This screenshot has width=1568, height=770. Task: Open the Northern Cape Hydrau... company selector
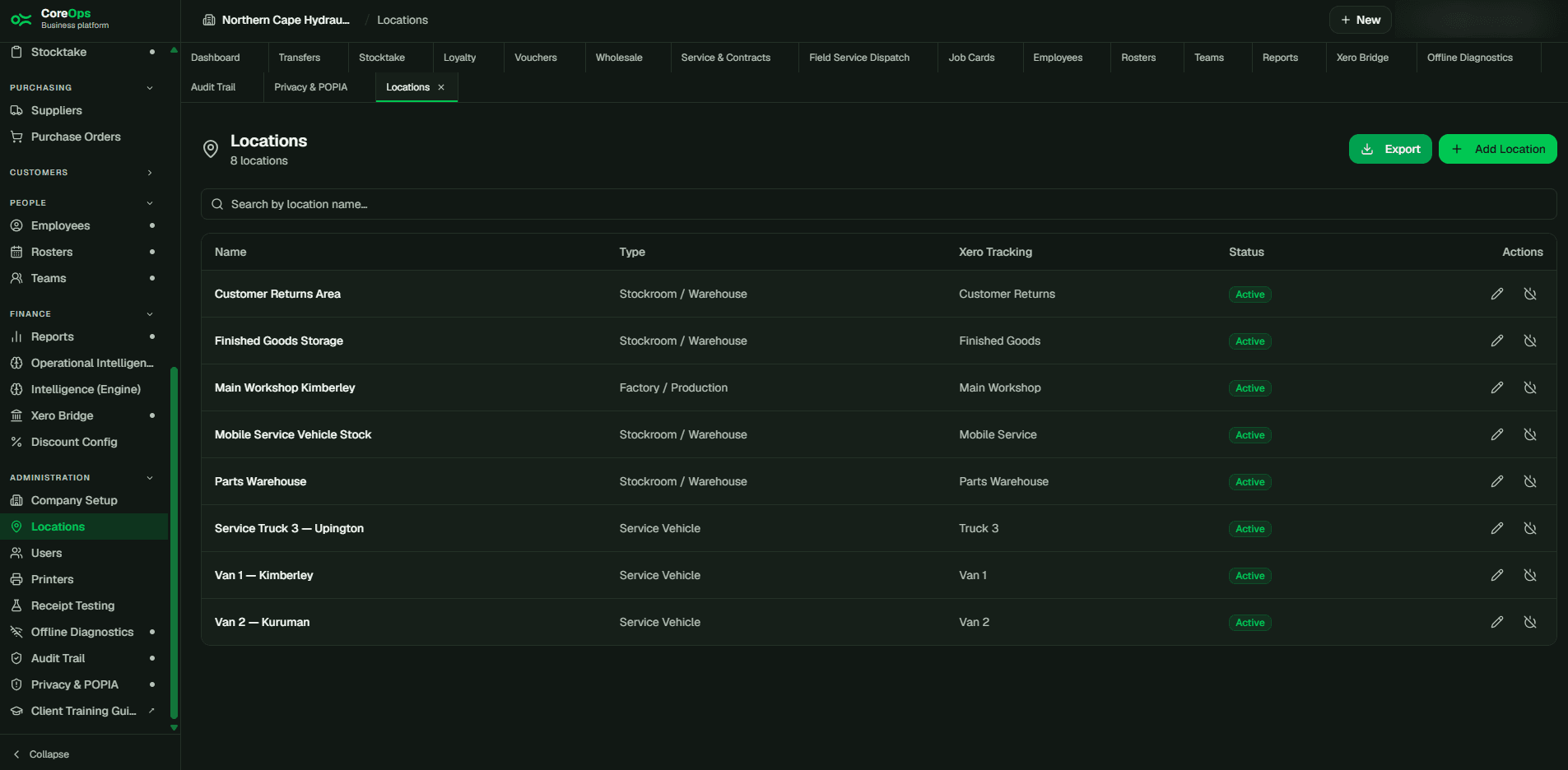pos(277,20)
